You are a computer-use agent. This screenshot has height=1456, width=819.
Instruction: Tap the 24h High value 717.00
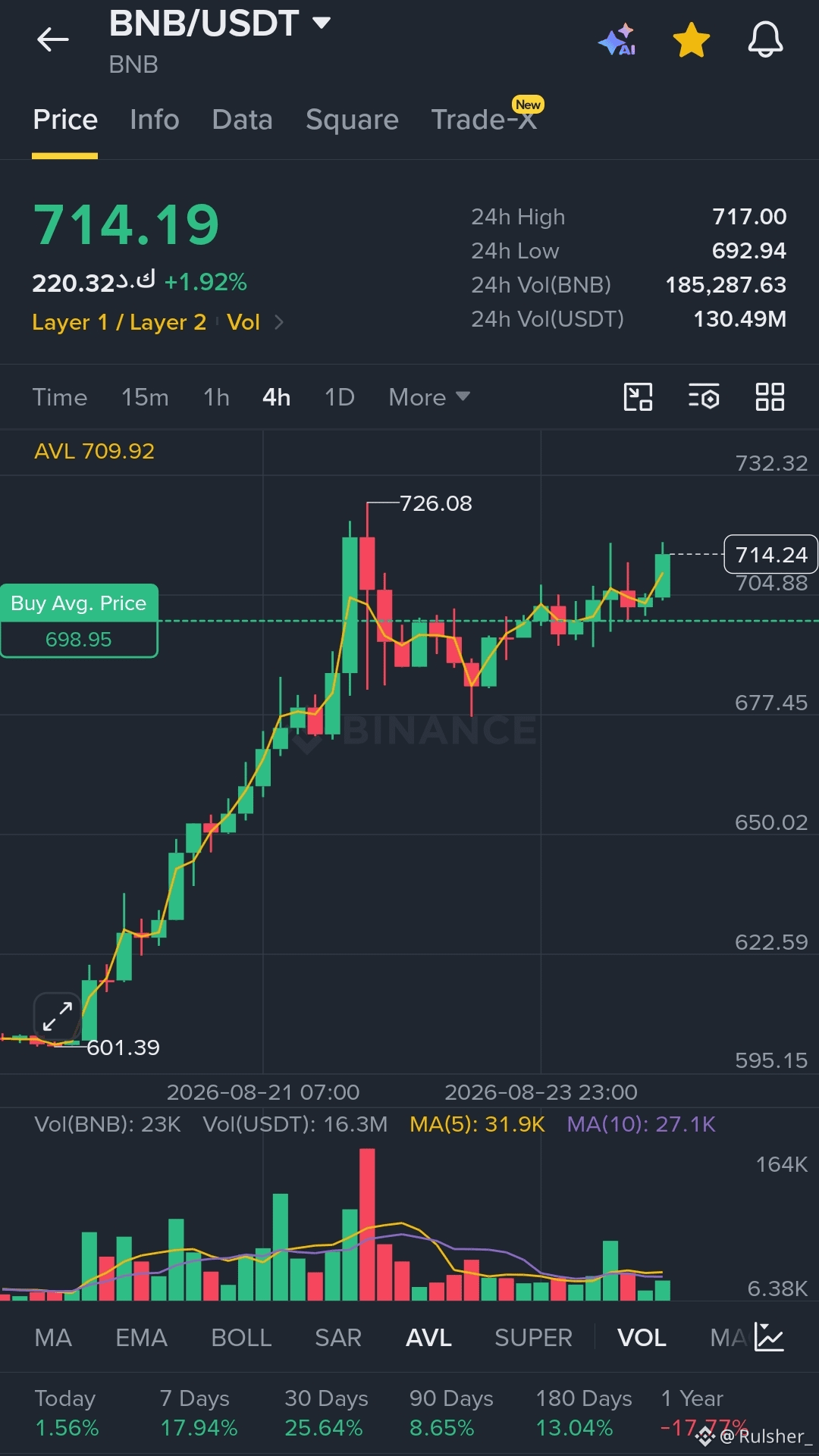point(749,217)
